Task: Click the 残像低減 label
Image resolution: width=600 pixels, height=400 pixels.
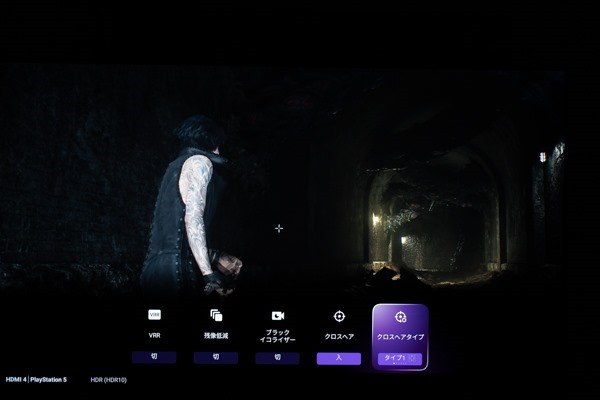Action: click(x=216, y=336)
